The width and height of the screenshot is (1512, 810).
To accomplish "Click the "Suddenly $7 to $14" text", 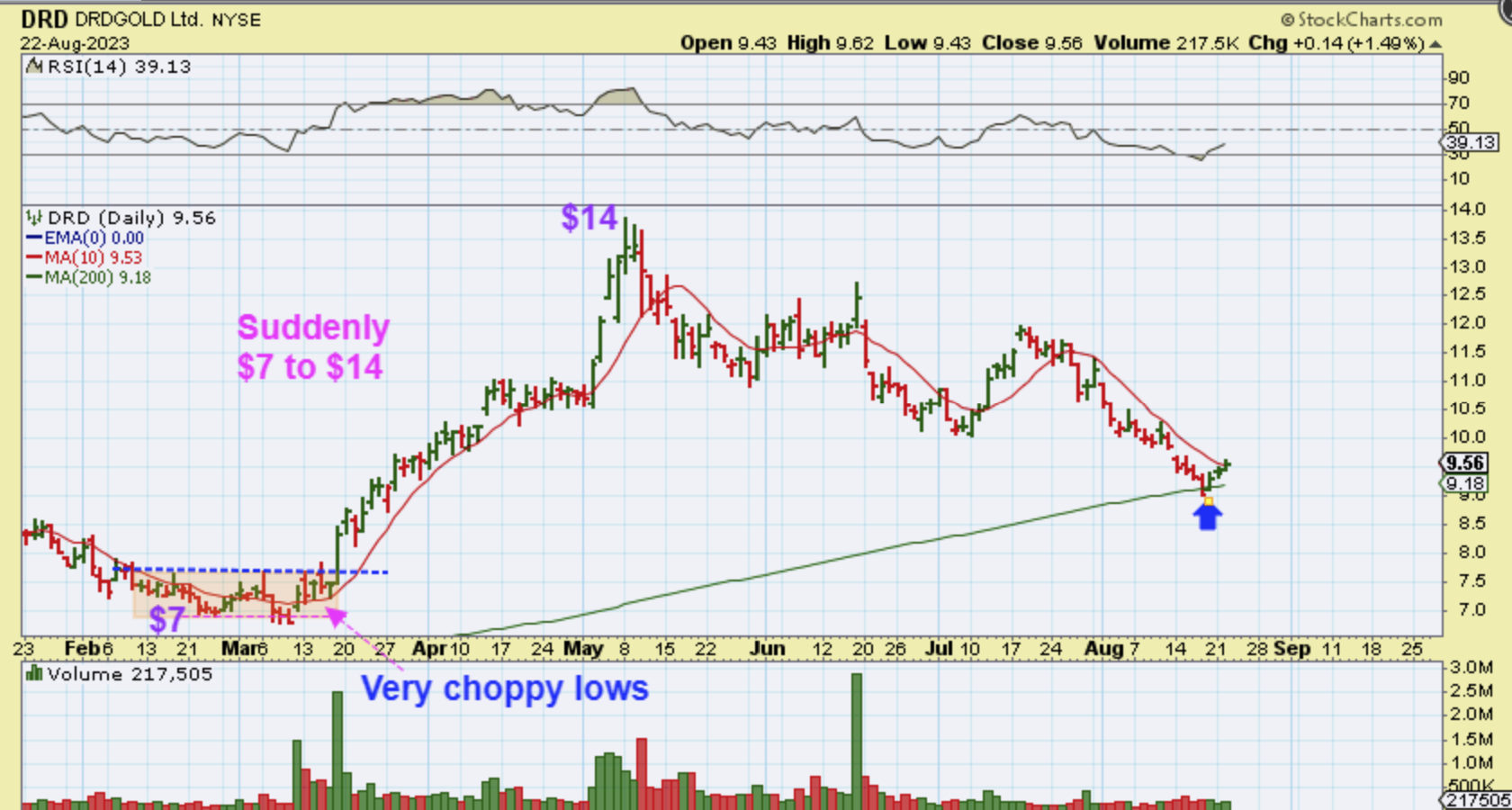I will (312, 347).
